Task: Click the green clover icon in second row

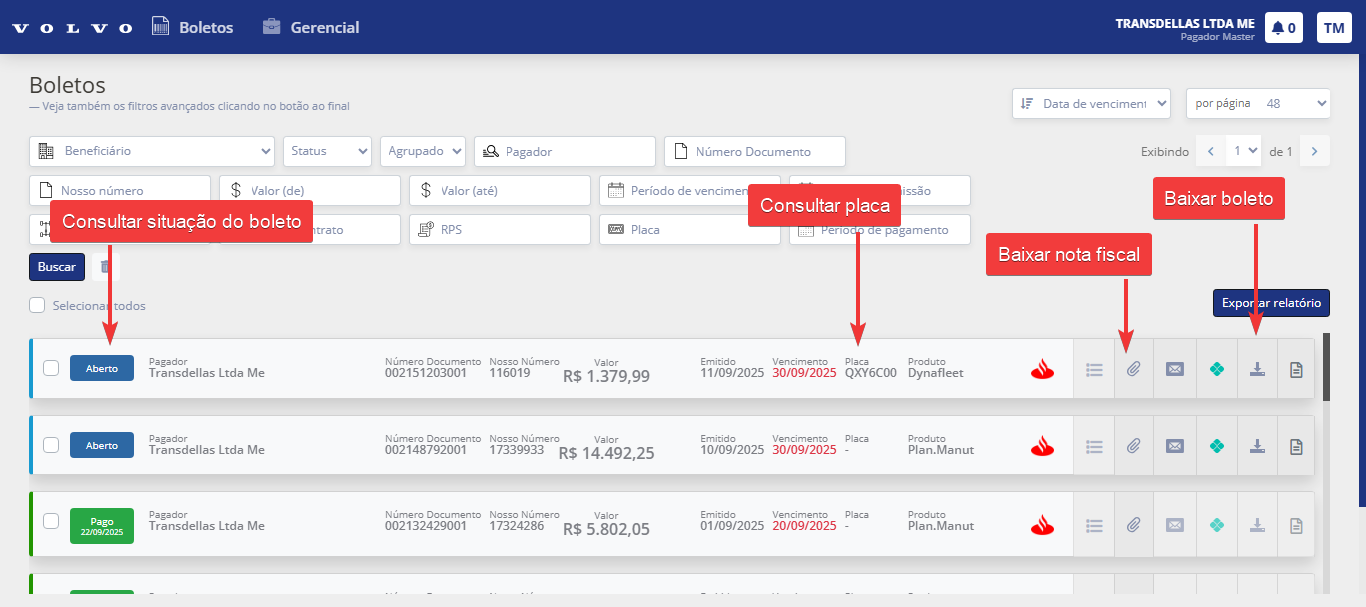Action: pos(1216,446)
